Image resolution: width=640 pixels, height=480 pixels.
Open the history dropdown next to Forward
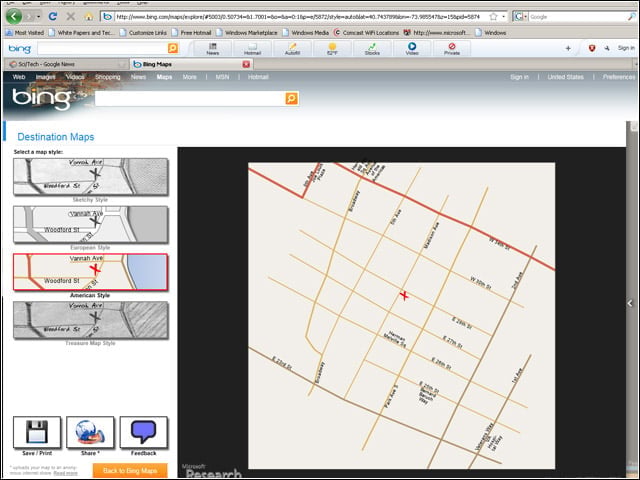pos(39,17)
